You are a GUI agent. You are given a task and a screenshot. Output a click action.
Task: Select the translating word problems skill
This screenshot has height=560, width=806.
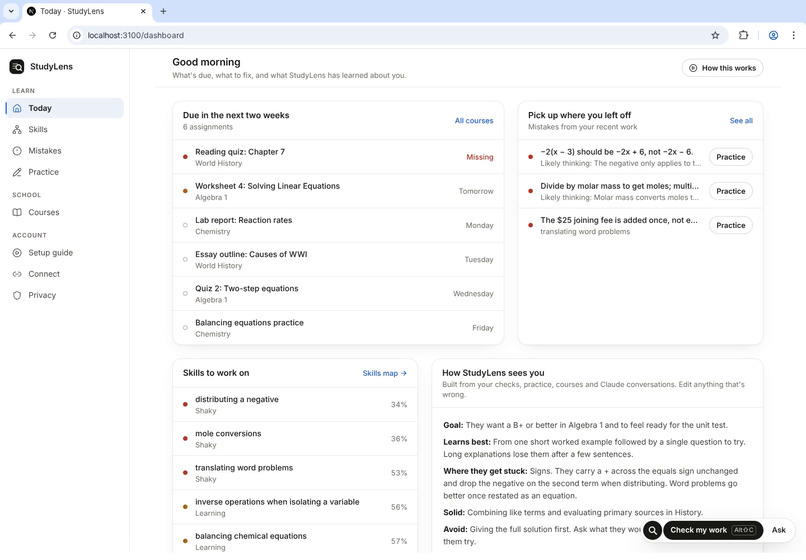[x=295, y=473]
